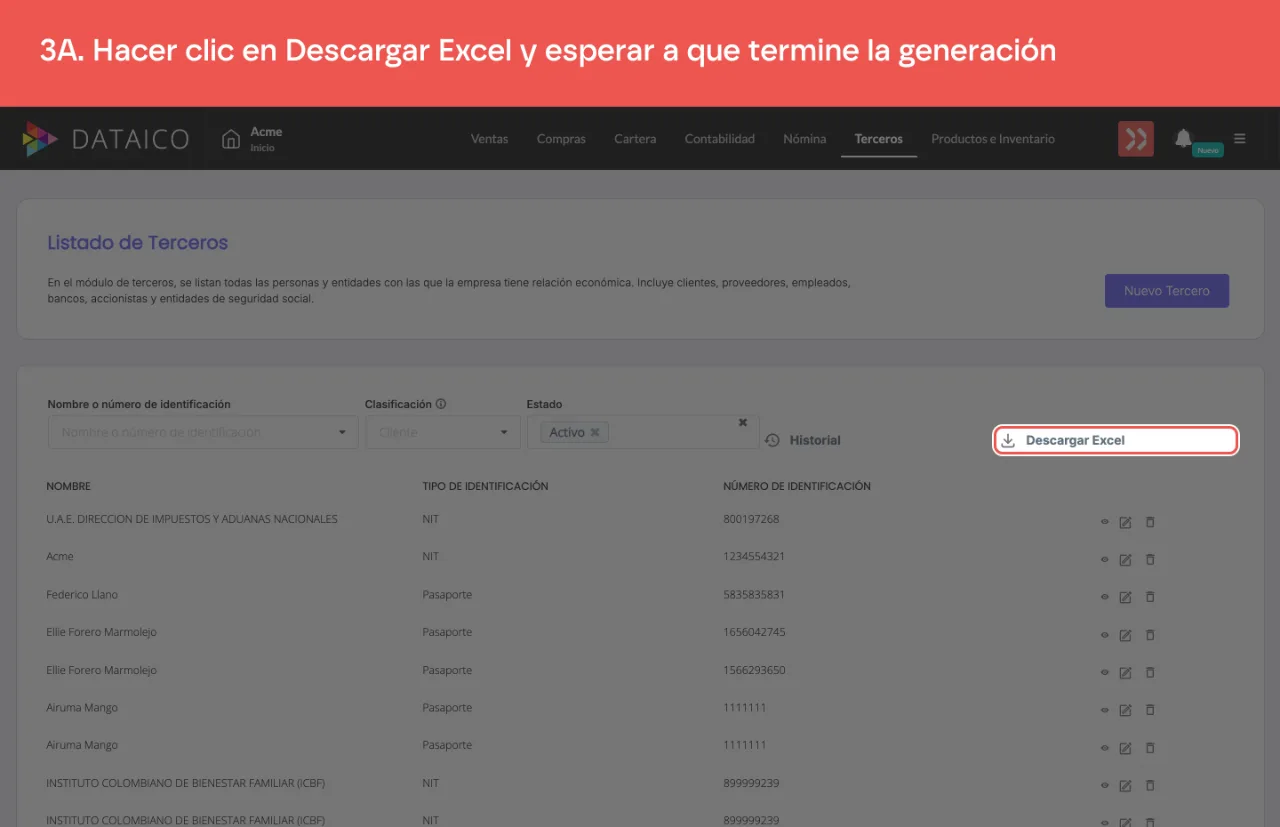
Task: View details of U.A.E. DIRECCION row
Action: (x=1105, y=522)
